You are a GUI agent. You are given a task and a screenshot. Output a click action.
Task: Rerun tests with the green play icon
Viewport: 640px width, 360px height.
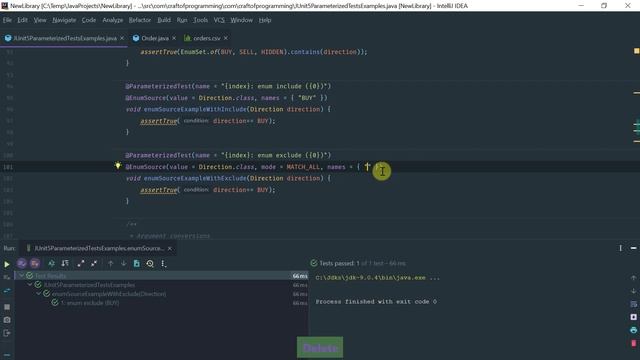click(7, 264)
